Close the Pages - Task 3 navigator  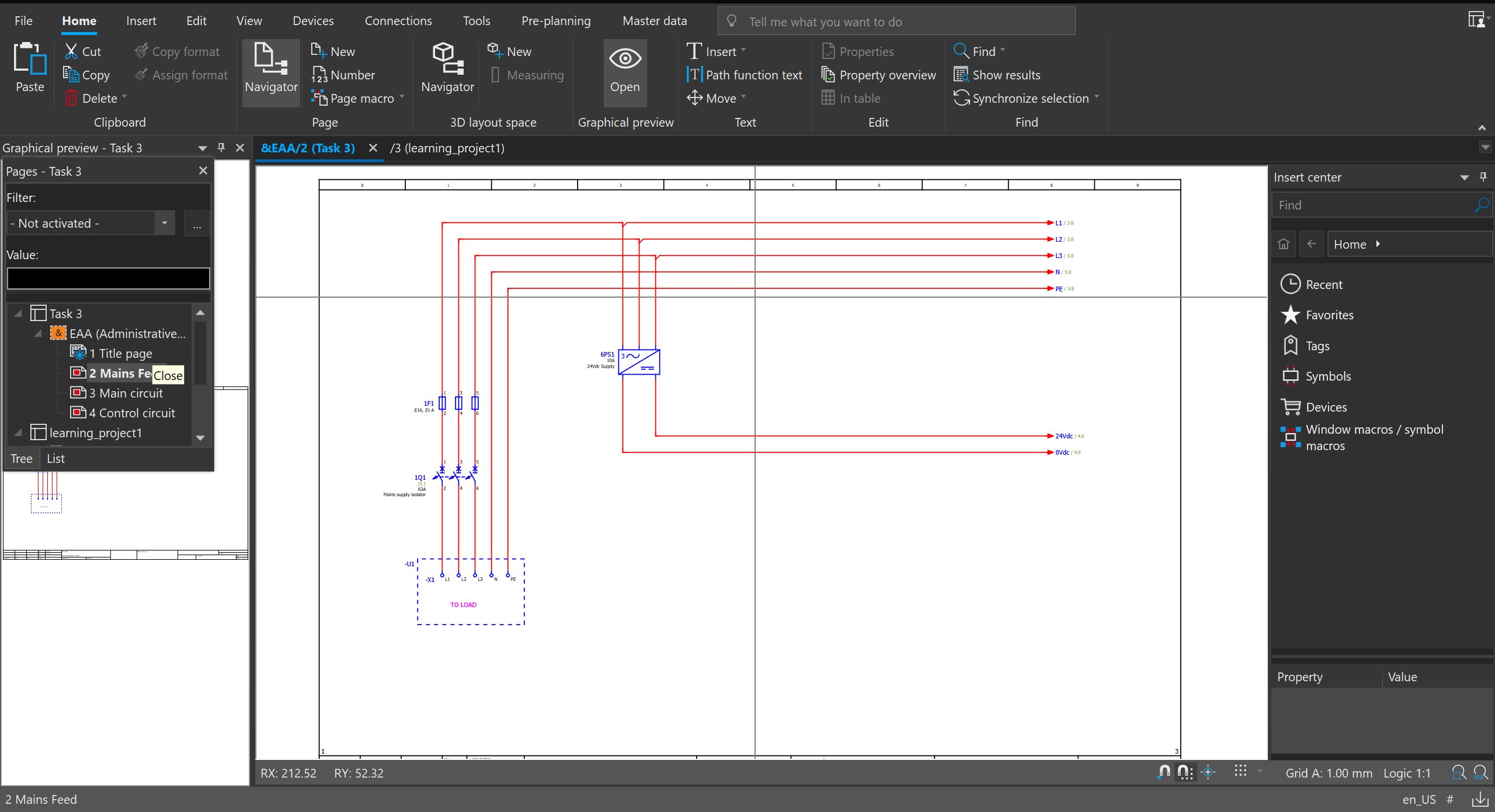203,170
